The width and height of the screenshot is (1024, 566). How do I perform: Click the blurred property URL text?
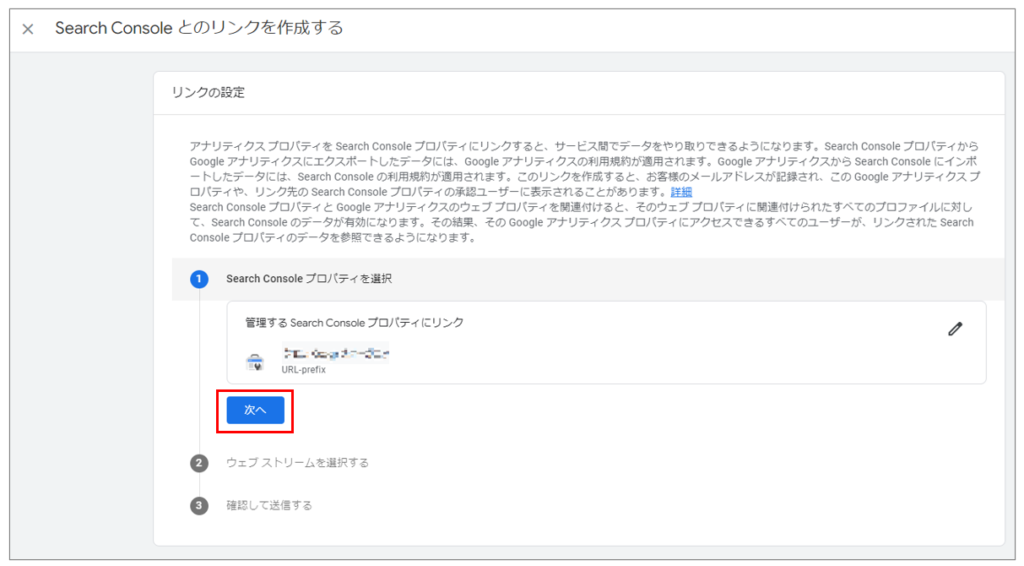tap(336, 353)
